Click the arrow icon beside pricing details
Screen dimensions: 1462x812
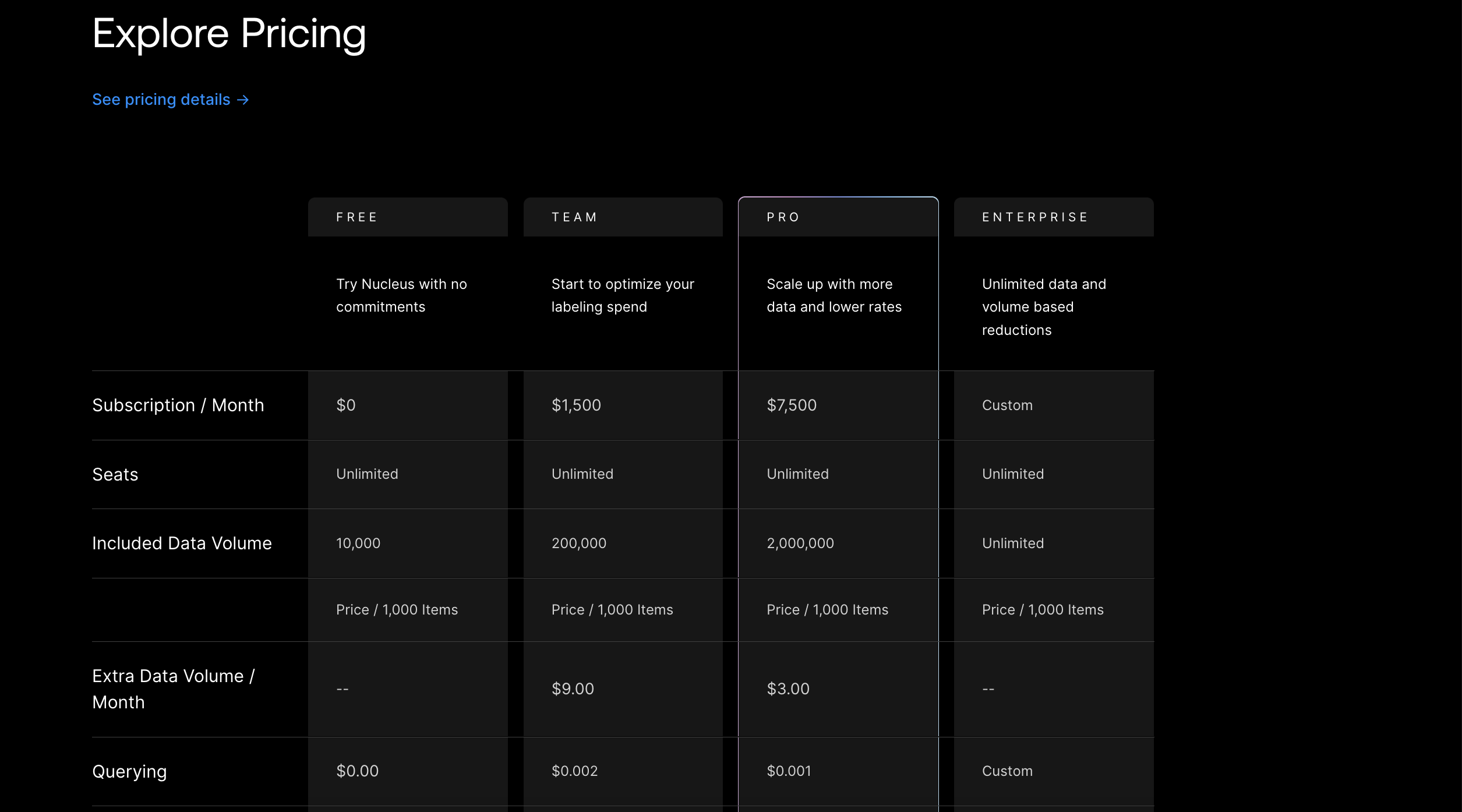(243, 100)
